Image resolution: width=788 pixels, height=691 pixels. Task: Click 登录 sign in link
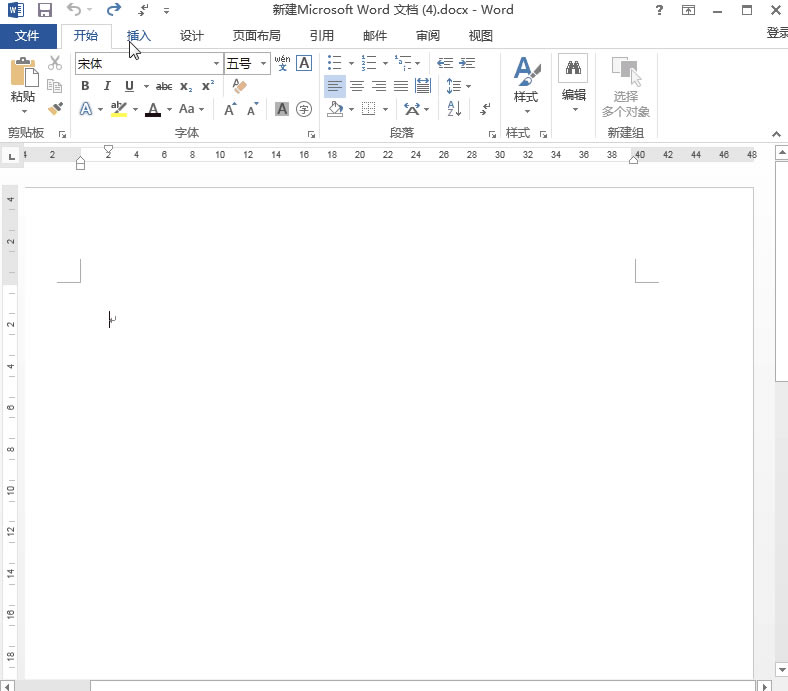[777, 33]
